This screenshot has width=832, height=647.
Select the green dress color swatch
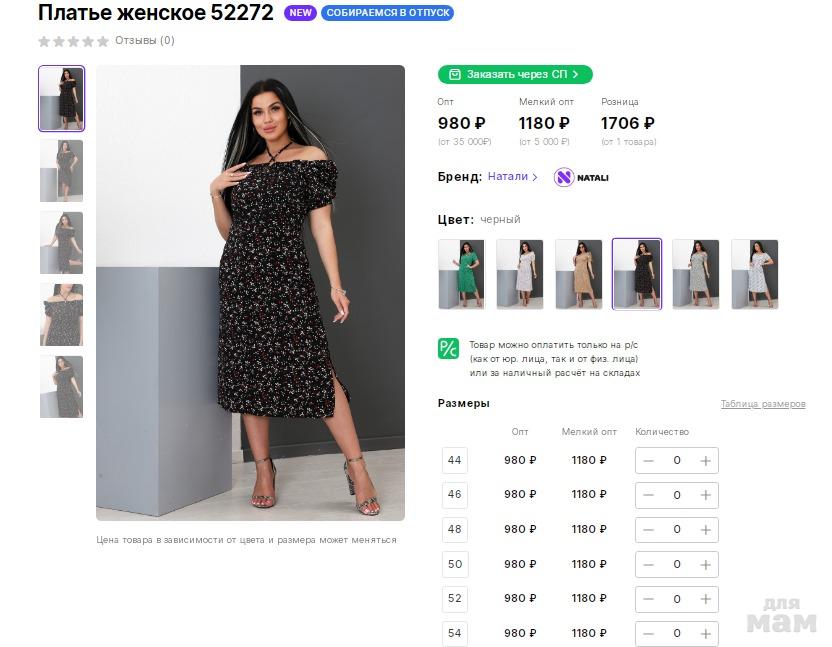pyautogui.click(x=461, y=273)
